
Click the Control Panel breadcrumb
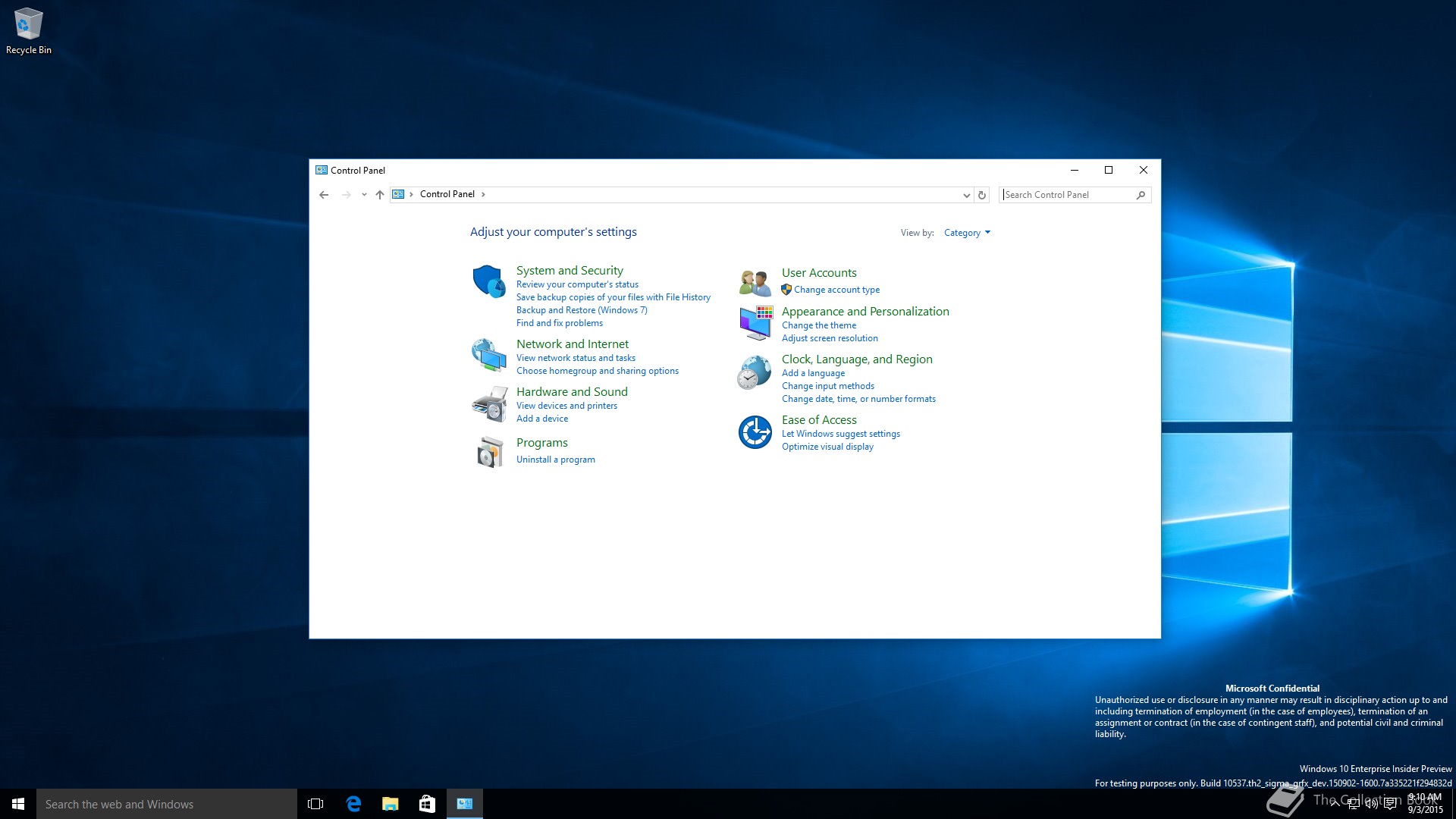447,194
